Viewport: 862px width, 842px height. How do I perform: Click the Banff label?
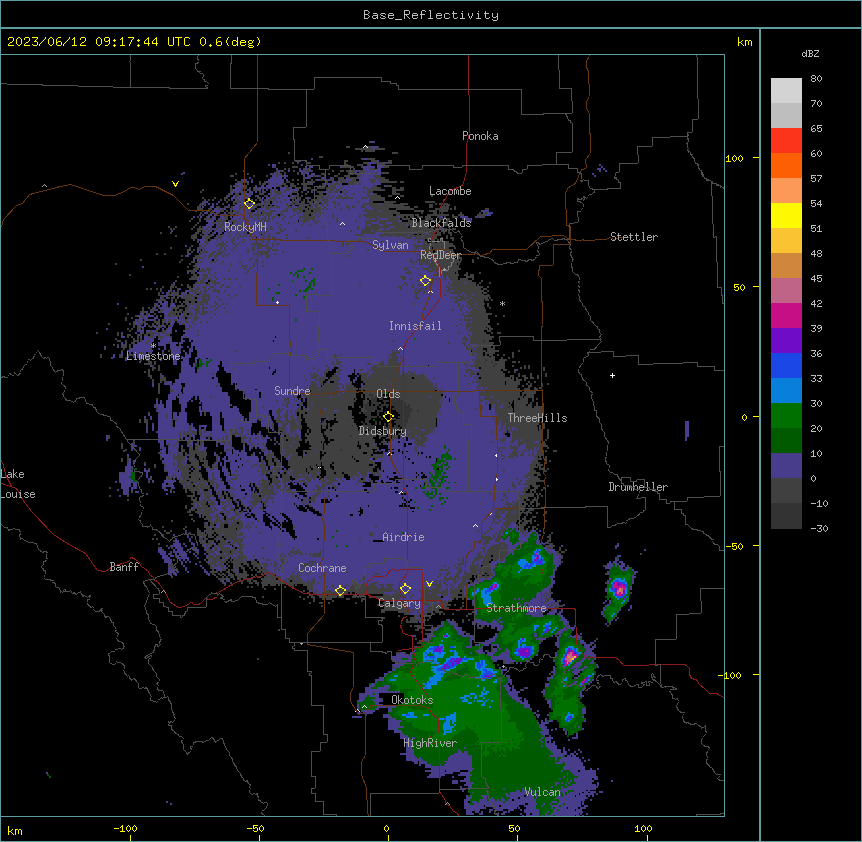coord(124,567)
